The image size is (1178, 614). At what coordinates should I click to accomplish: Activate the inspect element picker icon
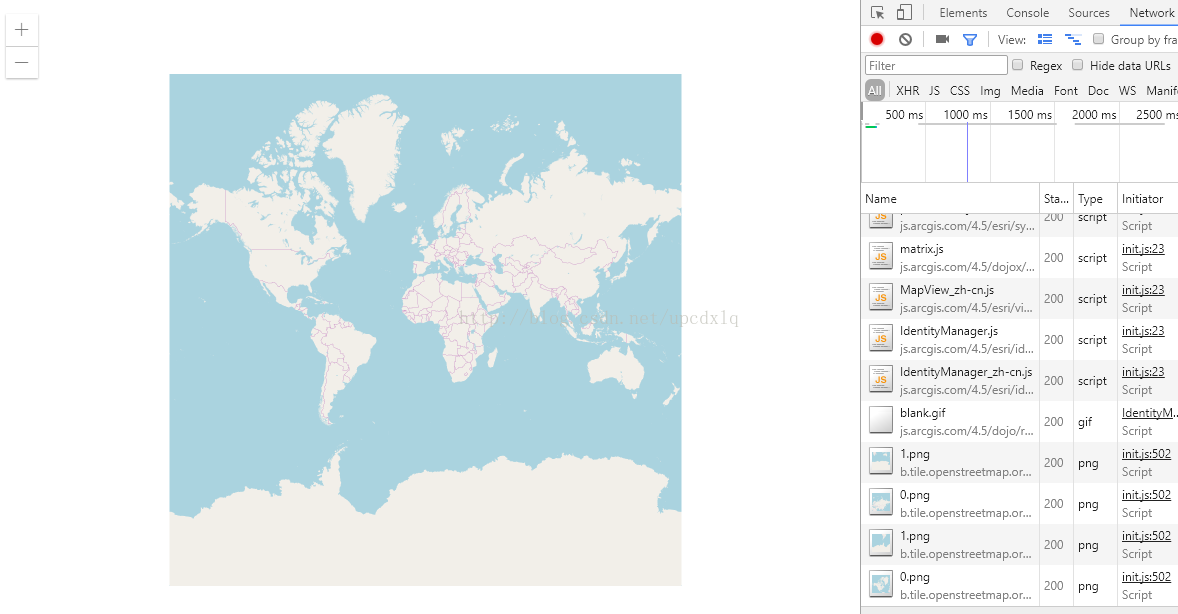point(877,13)
